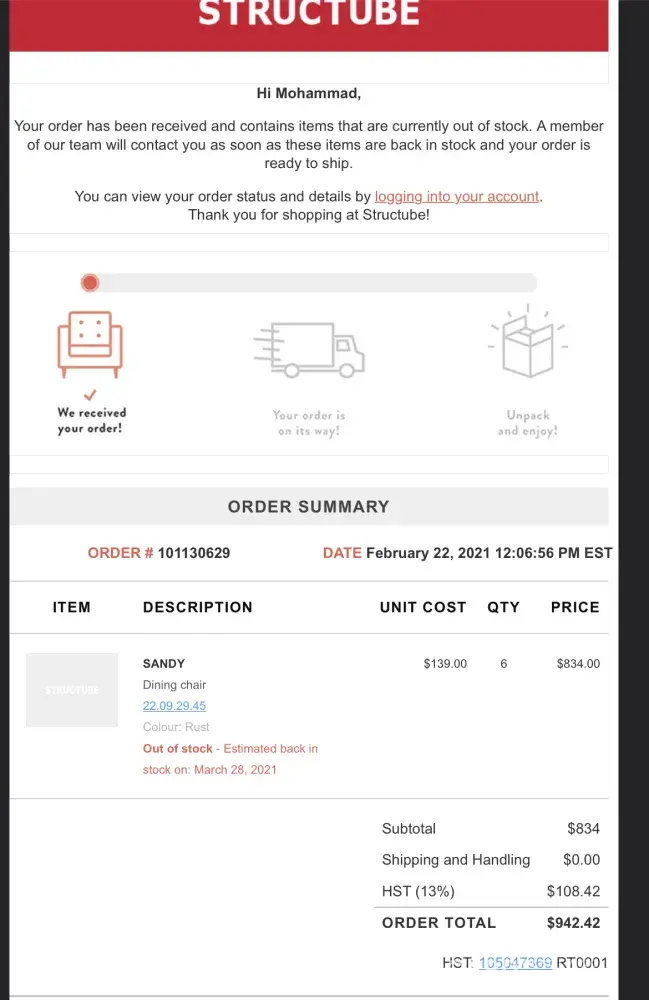Click the armchair order received icon
The height and width of the screenshot is (1000, 649).
point(90,343)
